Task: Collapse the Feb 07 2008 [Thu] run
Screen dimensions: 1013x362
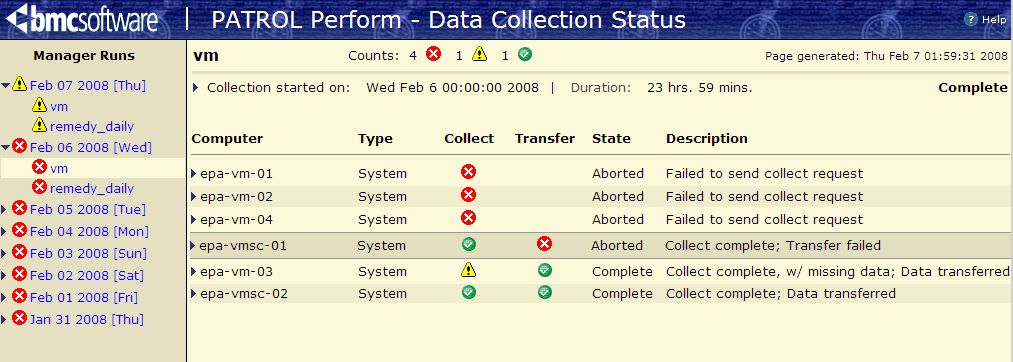Action: [5, 85]
